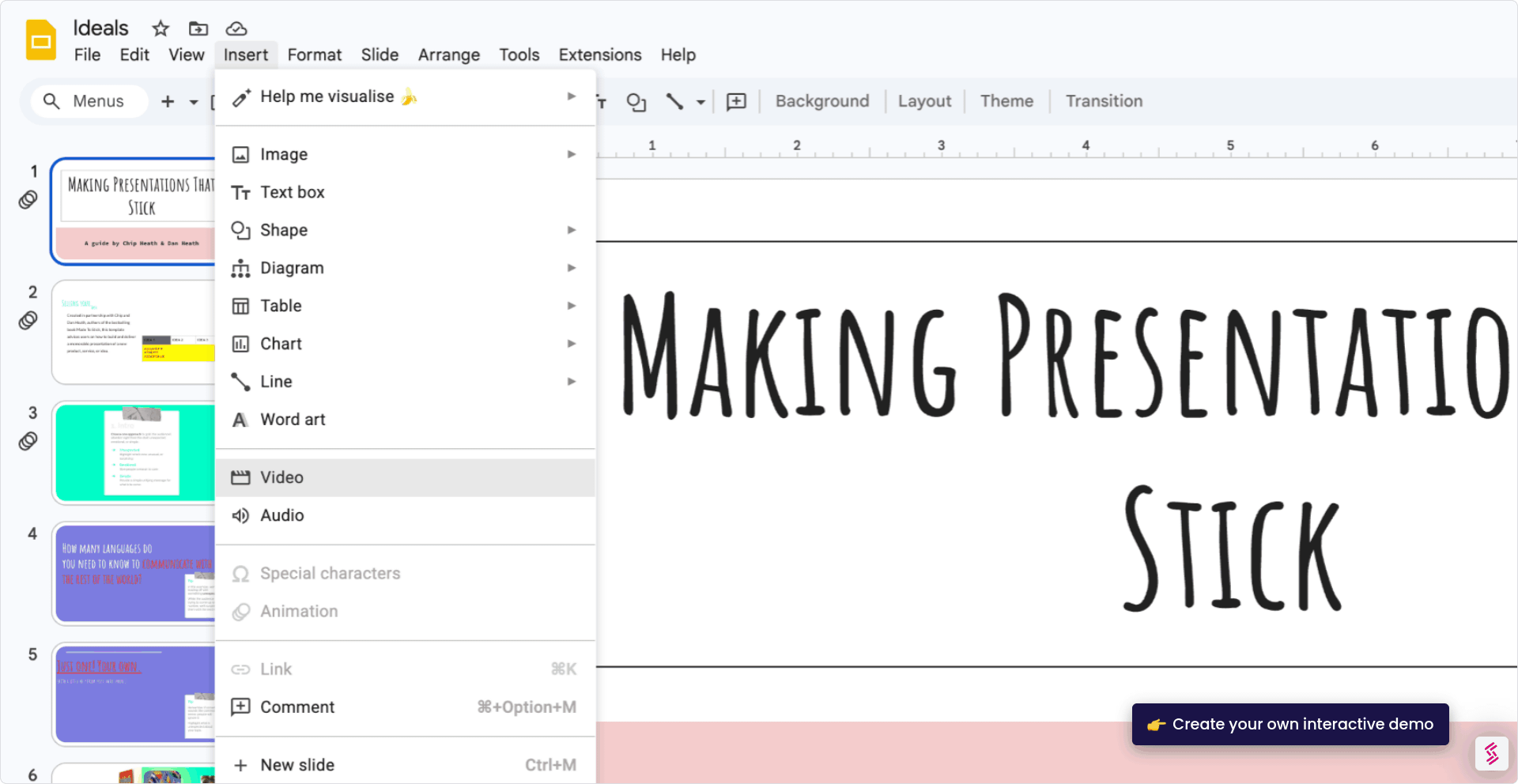Click linked-slide icon under slide 1
Viewport: 1518px width, 784px height.
[28, 200]
